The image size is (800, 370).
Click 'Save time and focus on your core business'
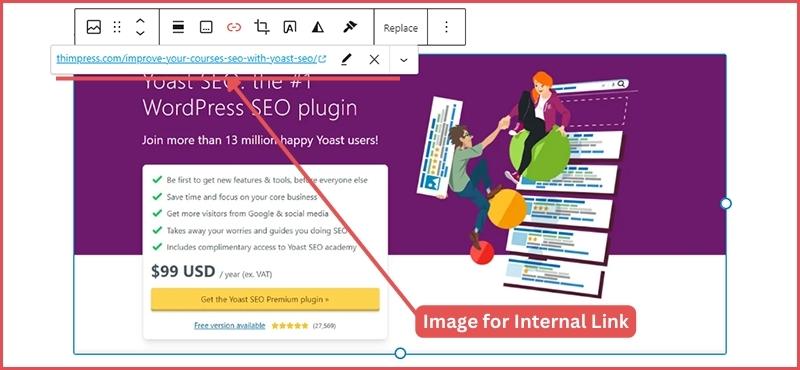click(242, 197)
